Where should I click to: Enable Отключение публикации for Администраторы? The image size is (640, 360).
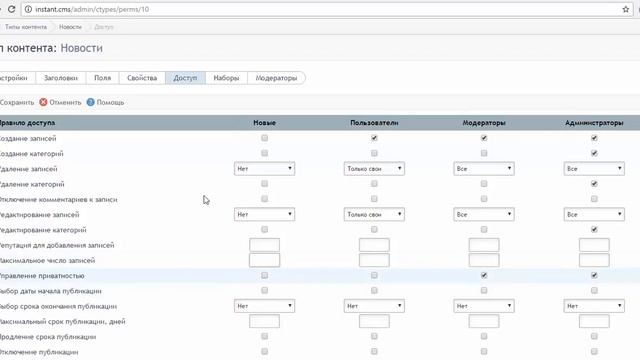click(594, 351)
